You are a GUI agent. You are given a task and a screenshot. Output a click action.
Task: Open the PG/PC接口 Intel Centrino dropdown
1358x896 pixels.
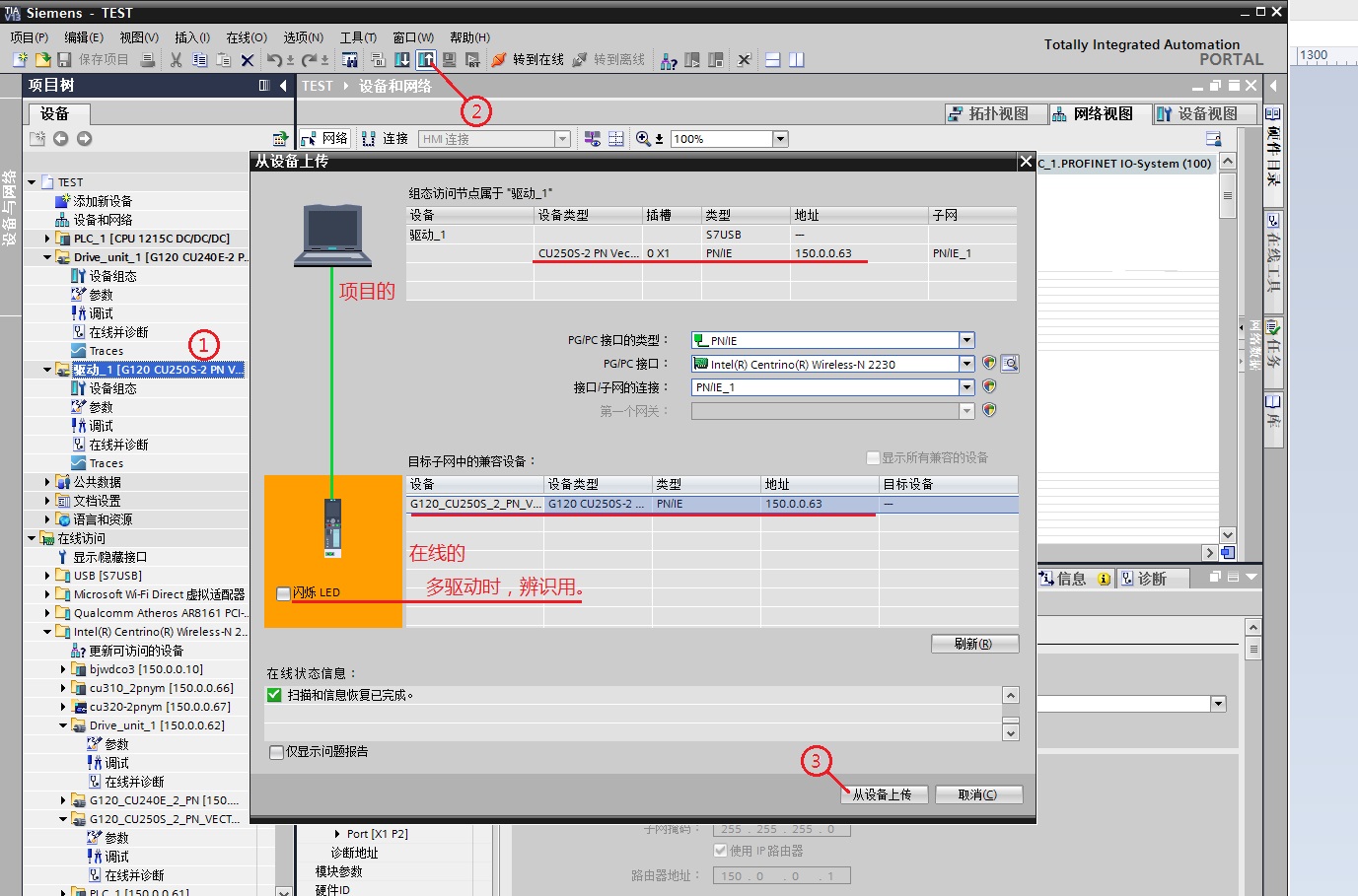pyautogui.click(x=966, y=364)
